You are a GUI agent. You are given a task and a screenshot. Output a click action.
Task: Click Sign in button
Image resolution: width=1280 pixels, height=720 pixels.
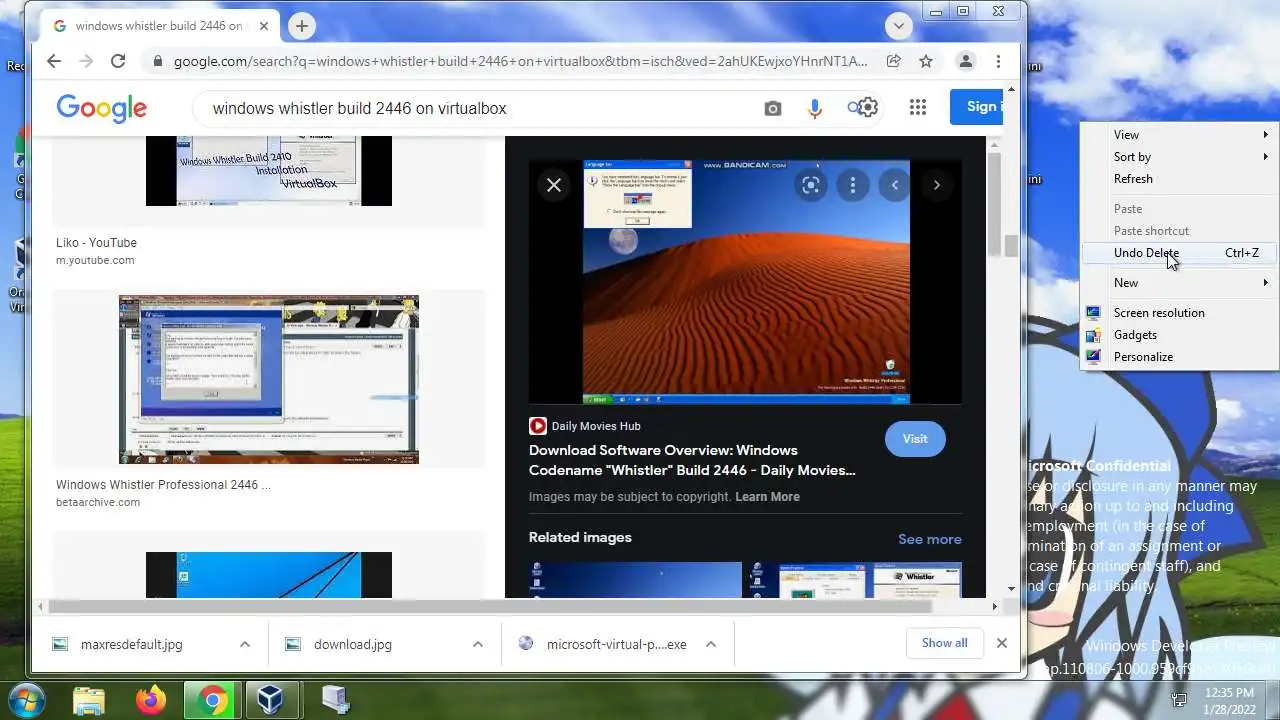[x=977, y=107]
